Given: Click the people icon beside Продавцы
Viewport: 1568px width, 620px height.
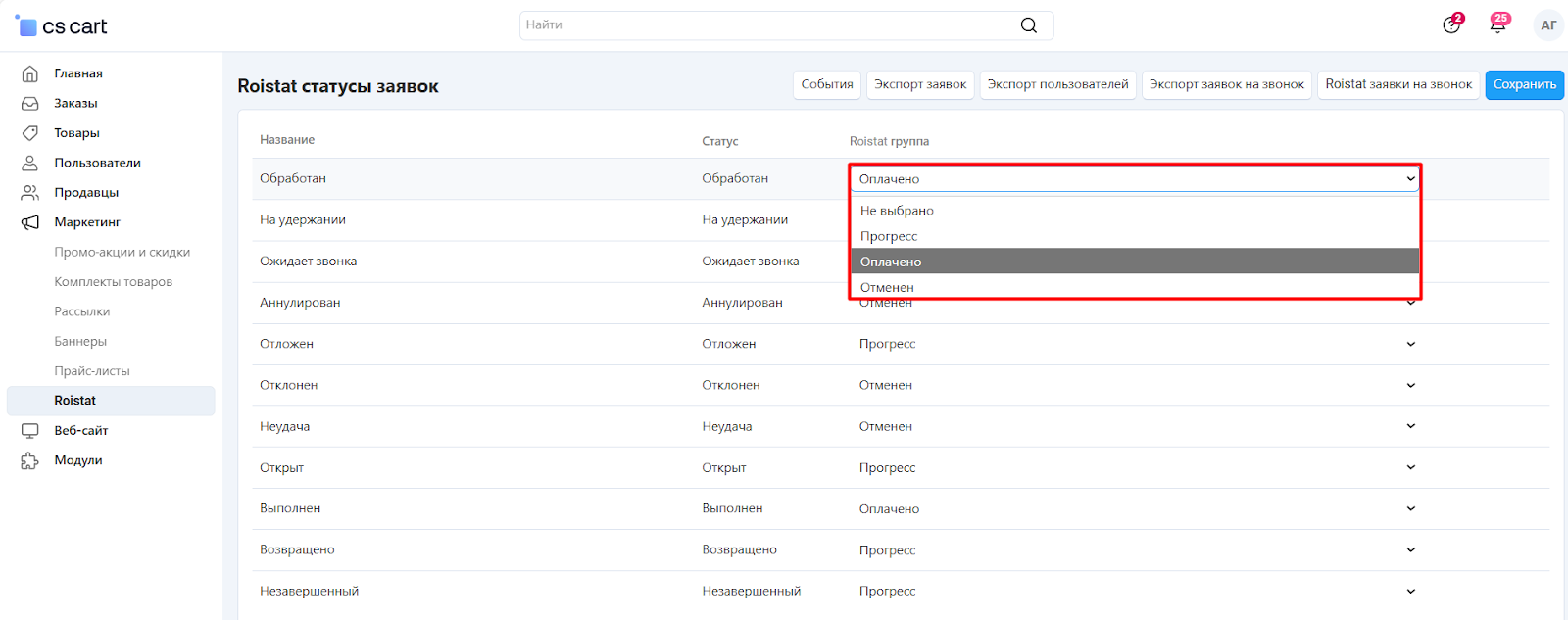Looking at the screenshot, I should point(30,193).
